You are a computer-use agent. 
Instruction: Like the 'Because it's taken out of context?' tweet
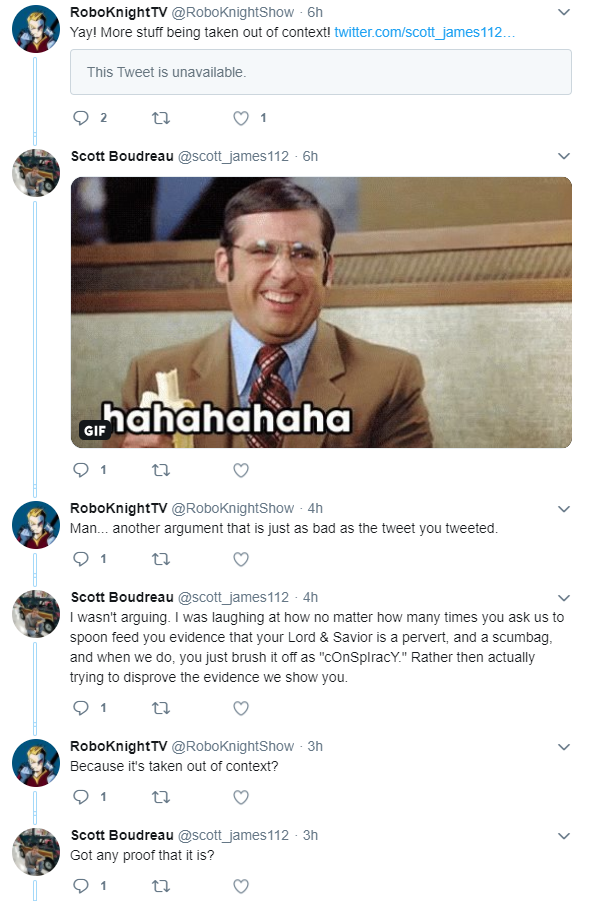point(241,797)
